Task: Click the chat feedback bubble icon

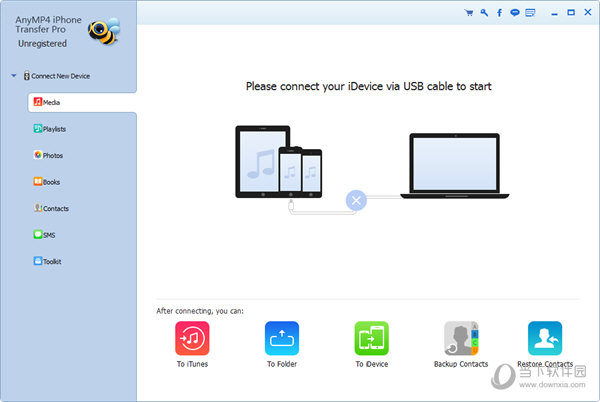Action: (x=515, y=13)
